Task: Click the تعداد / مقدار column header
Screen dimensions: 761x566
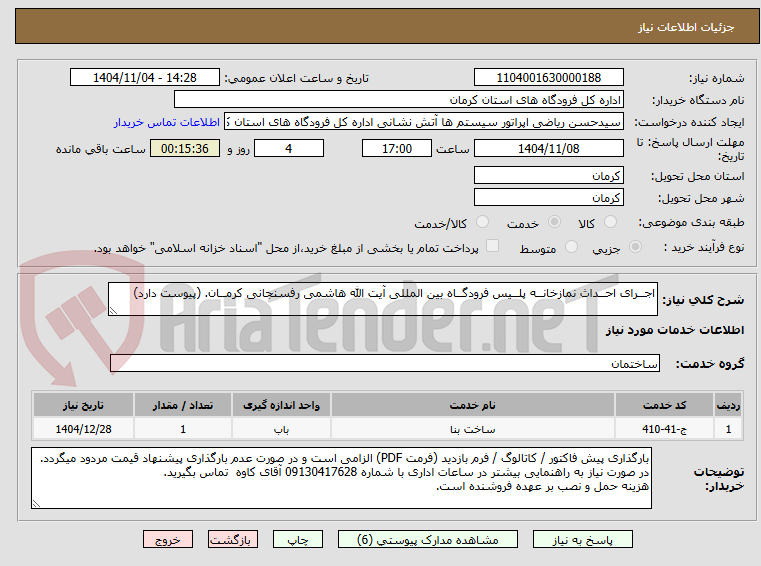Action: pos(183,405)
